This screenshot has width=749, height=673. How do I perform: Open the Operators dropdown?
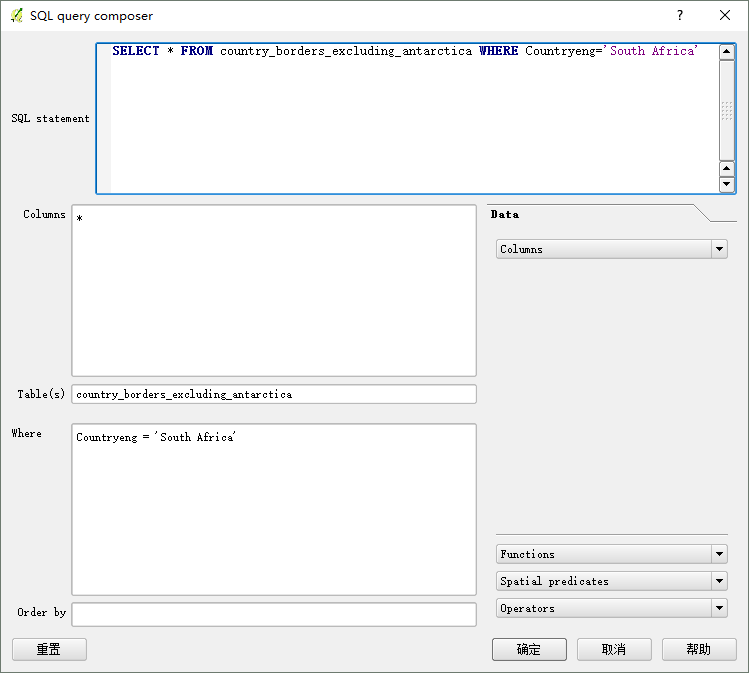coord(611,609)
